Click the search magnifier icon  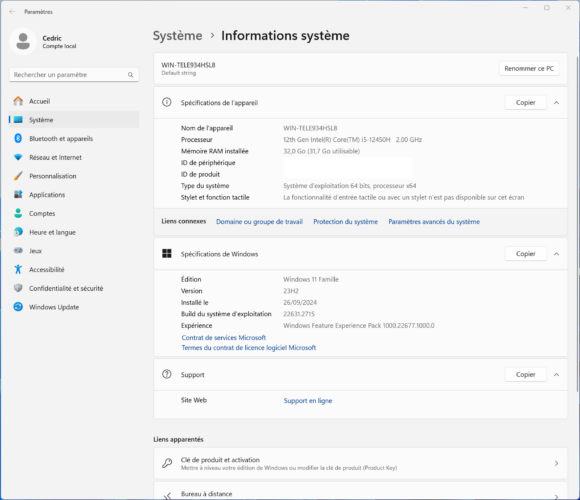131,75
